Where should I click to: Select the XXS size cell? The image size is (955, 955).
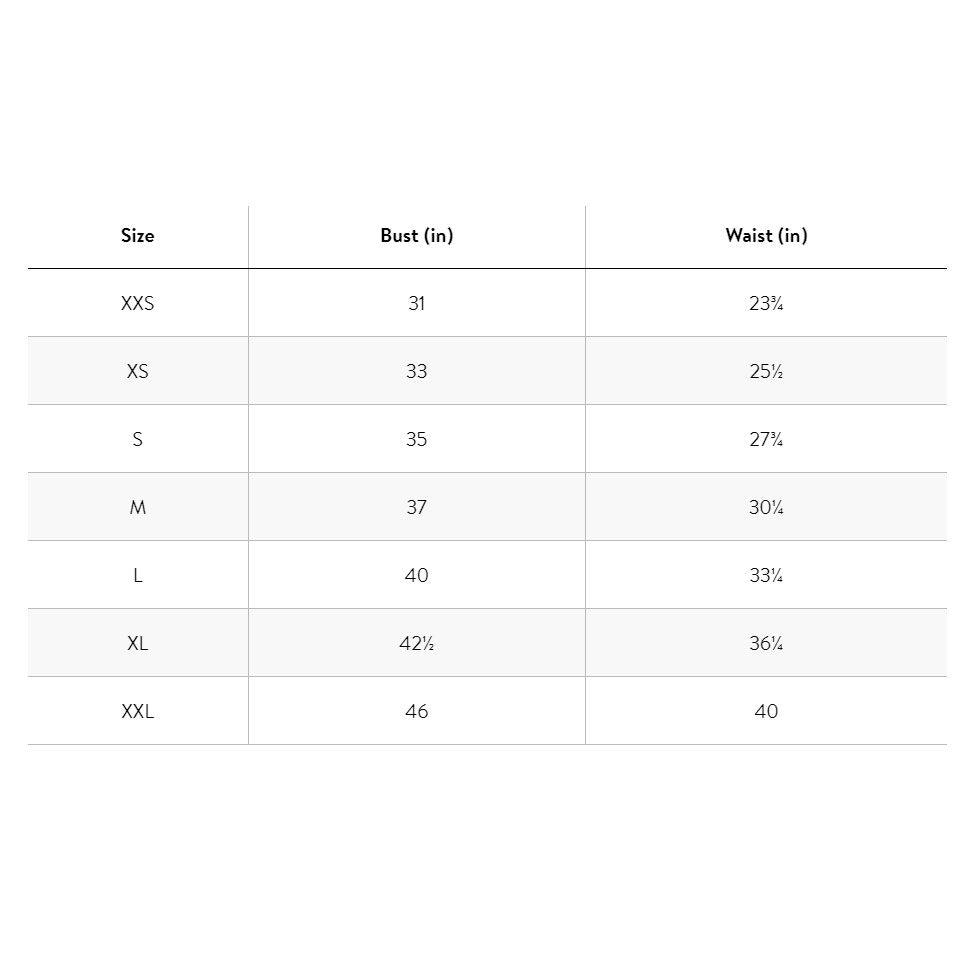coord(138,303)
